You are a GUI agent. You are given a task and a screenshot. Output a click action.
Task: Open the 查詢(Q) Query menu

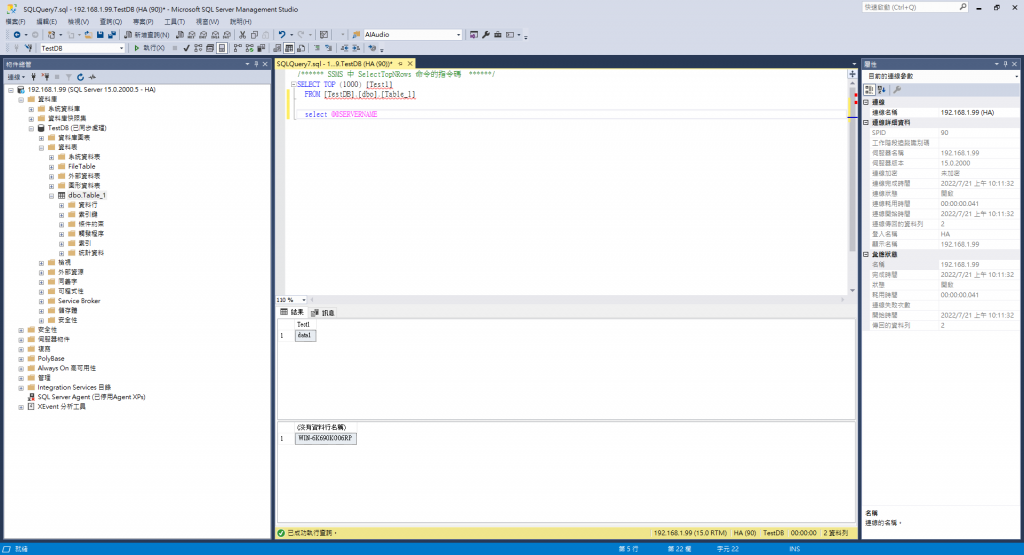pos(110,22)
